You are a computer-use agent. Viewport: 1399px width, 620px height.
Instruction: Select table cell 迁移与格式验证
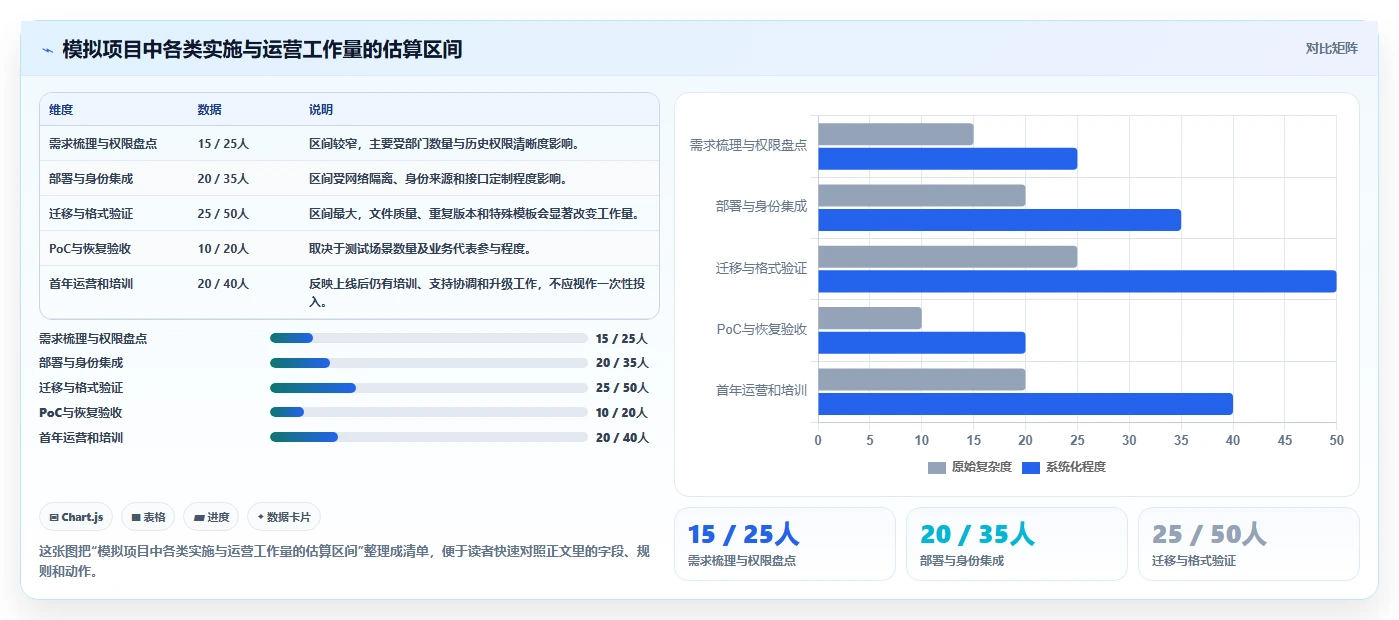pyautogui.click(x=91, y=214)
